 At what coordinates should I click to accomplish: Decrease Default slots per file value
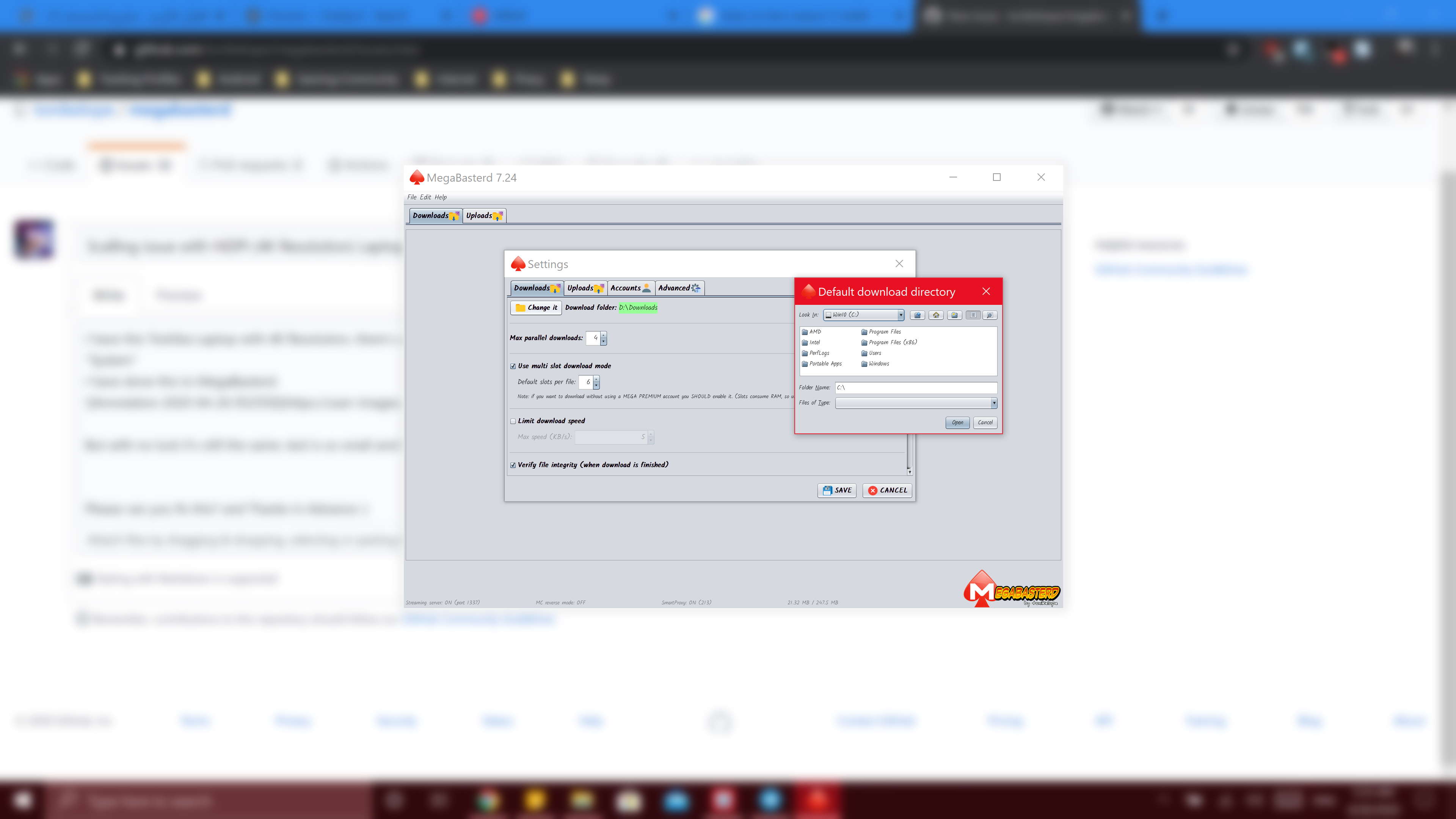pyautogui.click(x=596, y=386)
